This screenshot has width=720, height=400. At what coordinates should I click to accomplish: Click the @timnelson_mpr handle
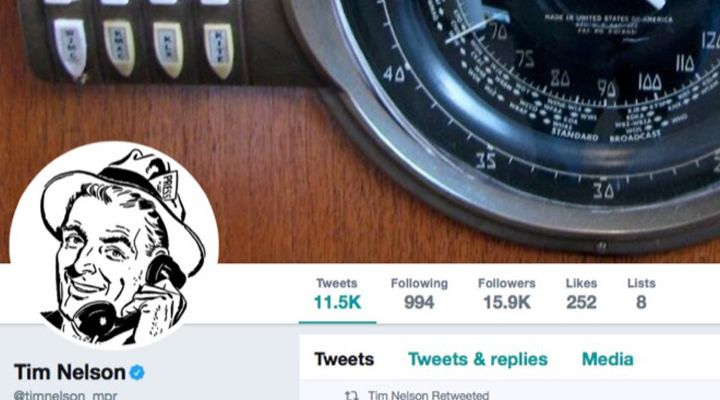coord(65,395)
